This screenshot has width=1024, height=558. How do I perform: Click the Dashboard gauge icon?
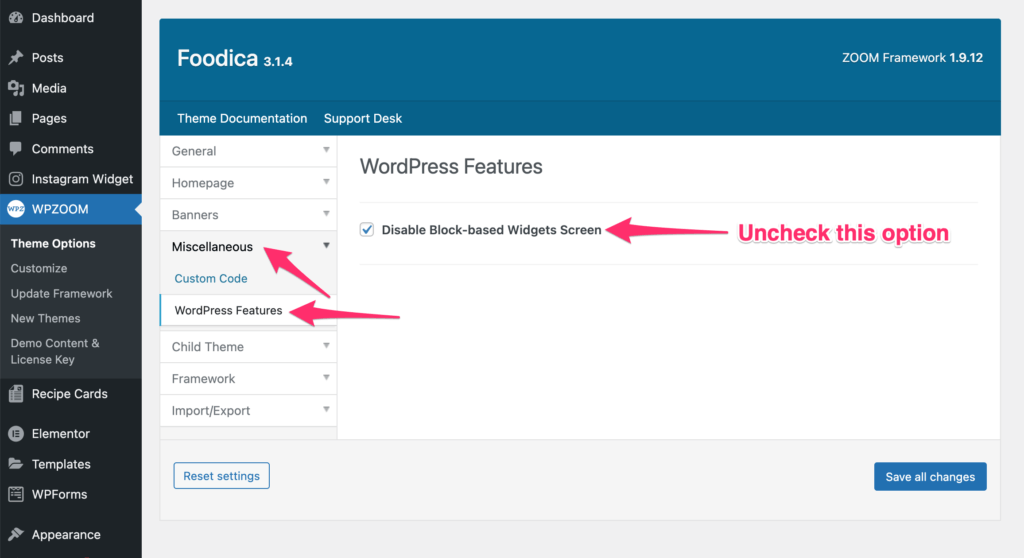(x=15, y=18)
